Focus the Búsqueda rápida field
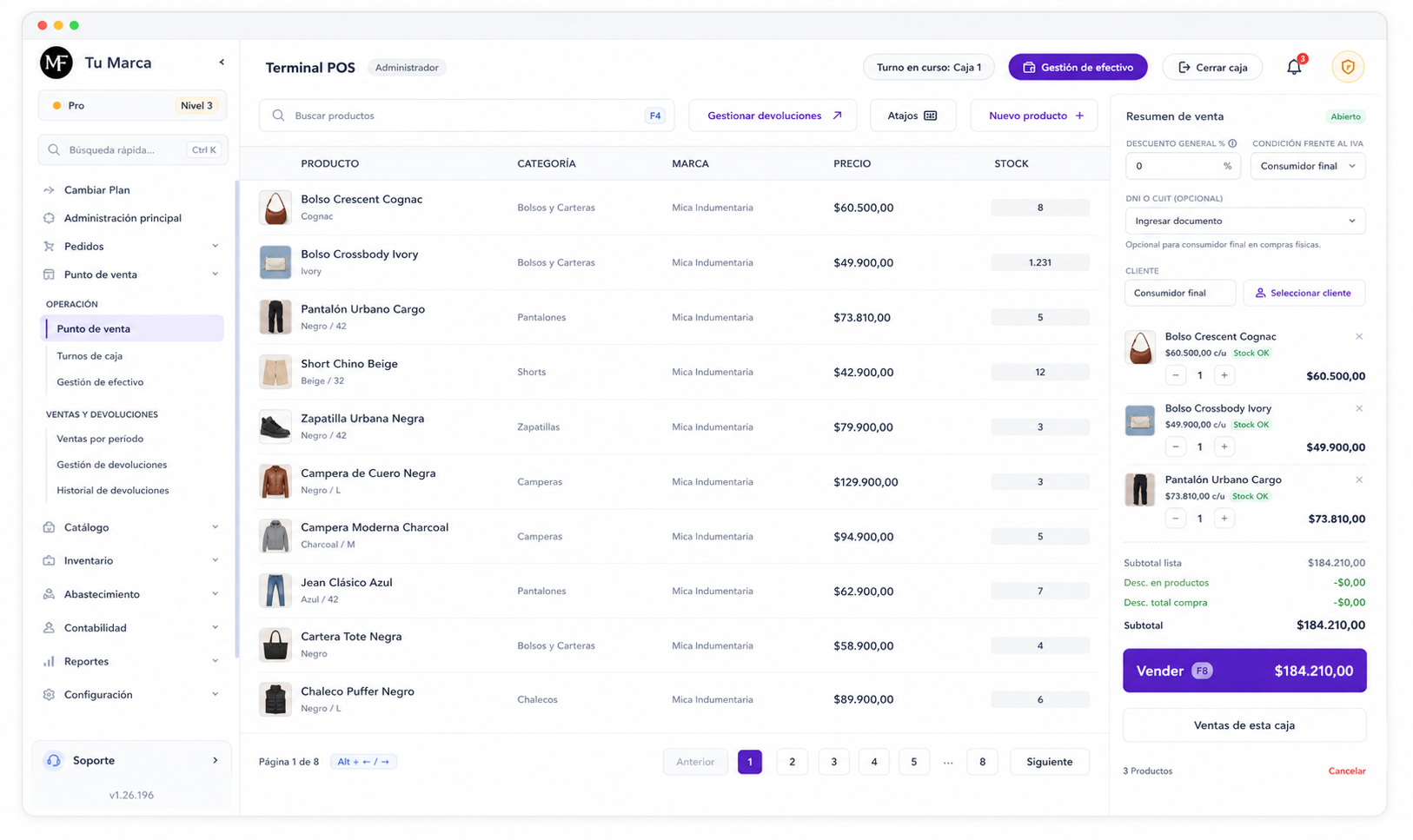The width and height of the screenshot is (1413, 840). click(x=133, y=150)
